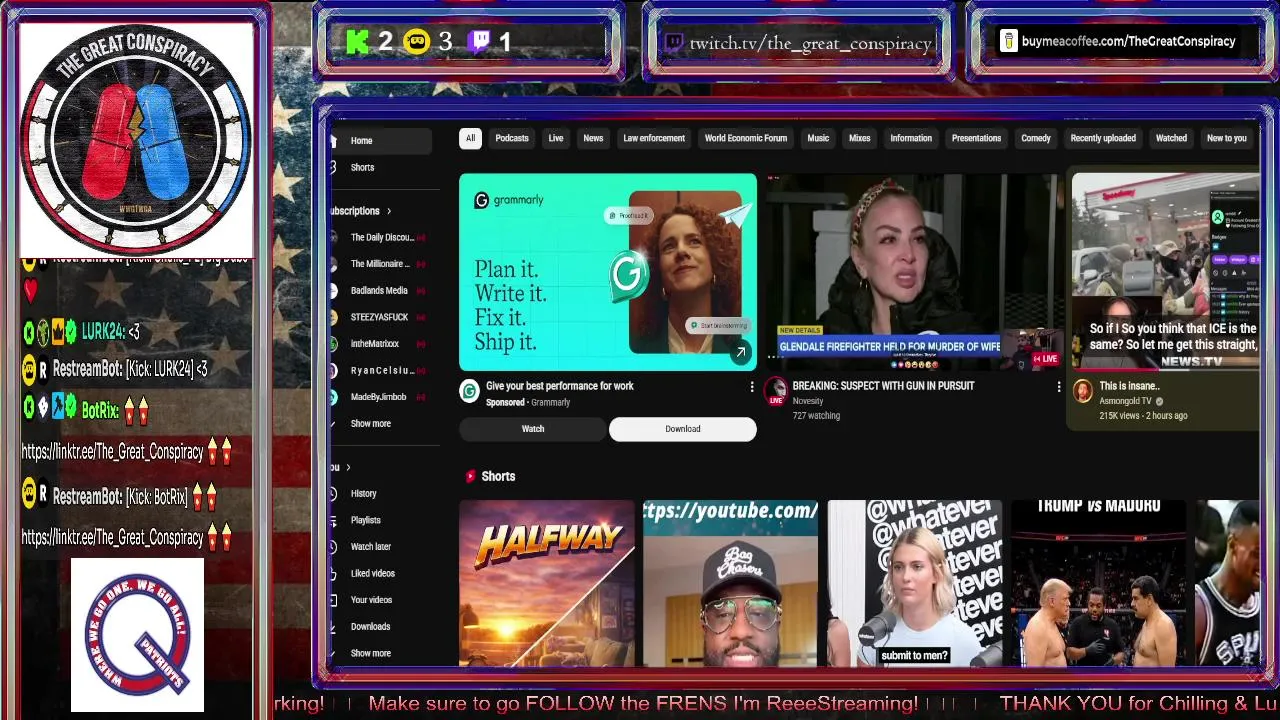Image resolution: width=1280 pixels, height=720 pixels.
Task: Select the Presentations filter chip
Action: [x=976, y=138]
